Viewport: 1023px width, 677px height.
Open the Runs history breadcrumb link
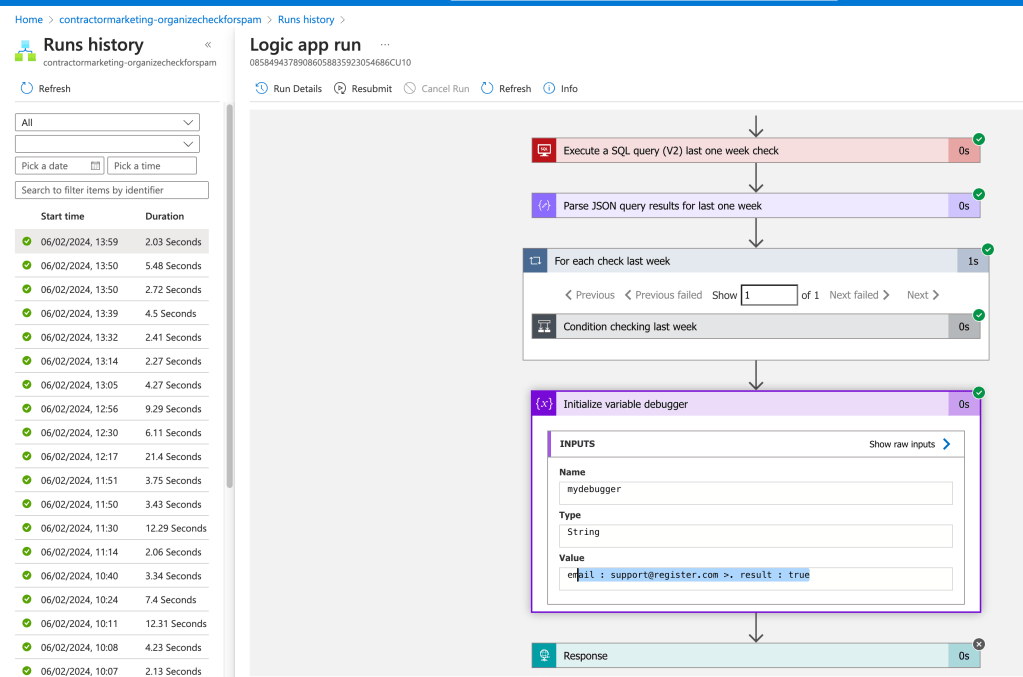click(306, 20)
